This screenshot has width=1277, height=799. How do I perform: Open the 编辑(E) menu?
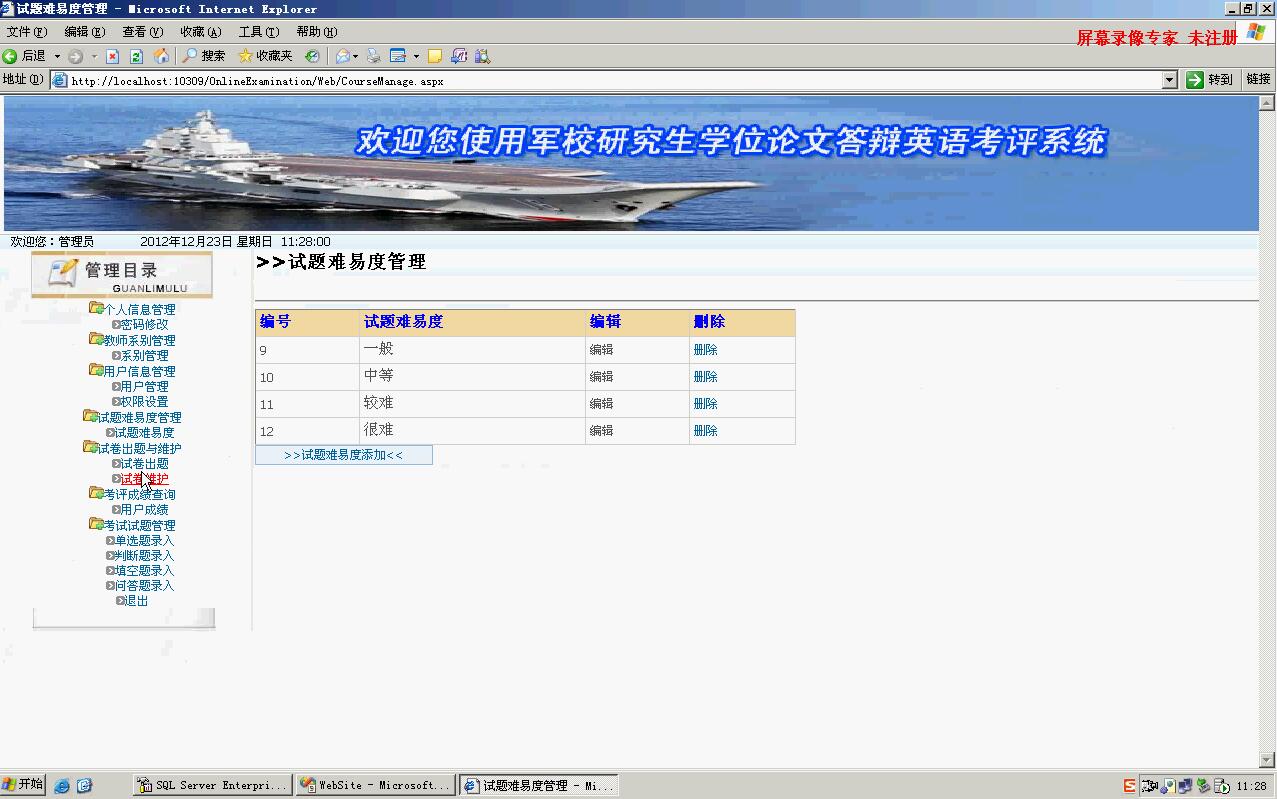(x=84, y=32)
